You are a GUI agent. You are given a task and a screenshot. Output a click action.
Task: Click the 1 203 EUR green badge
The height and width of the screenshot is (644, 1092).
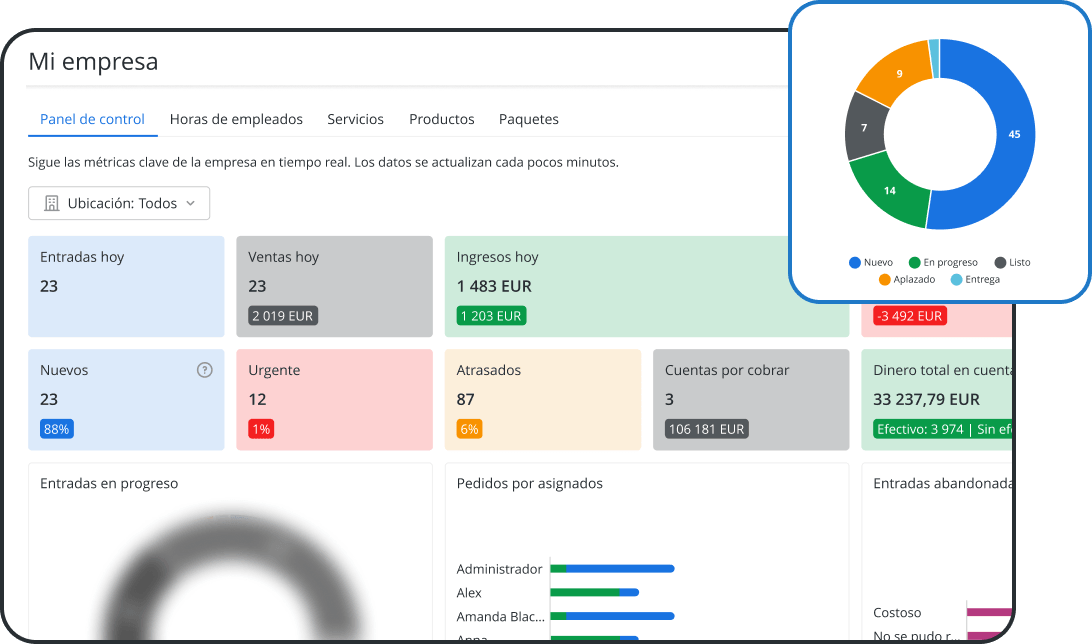point(491,316)
